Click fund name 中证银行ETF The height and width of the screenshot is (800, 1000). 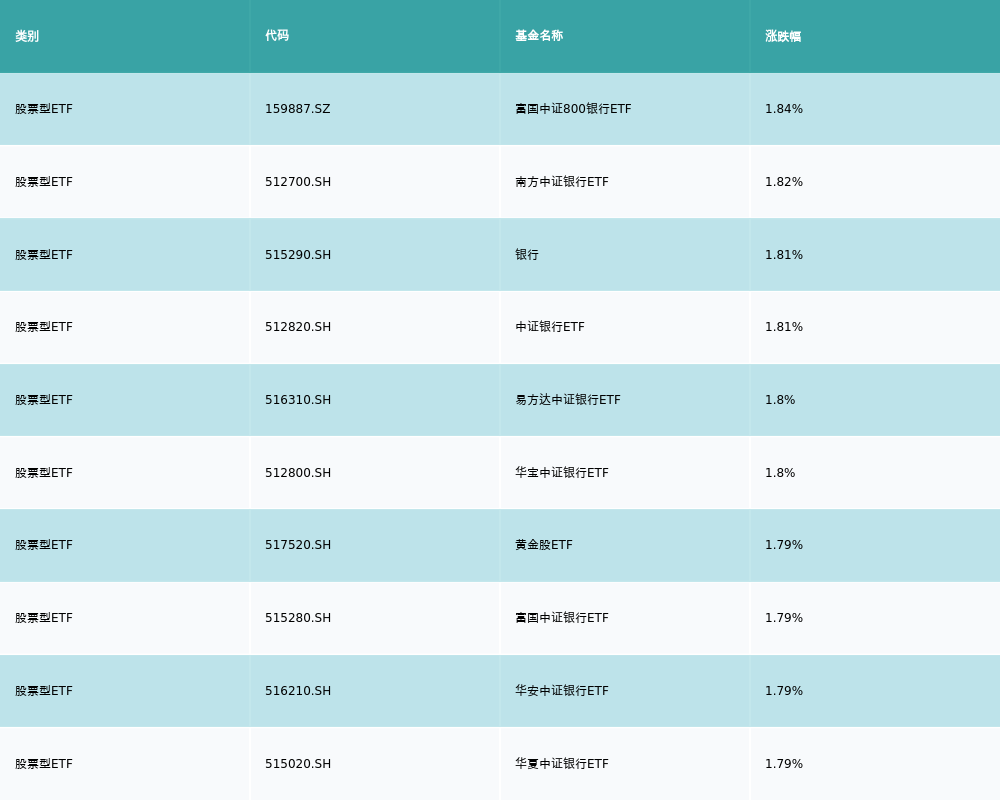coord(549,327)
